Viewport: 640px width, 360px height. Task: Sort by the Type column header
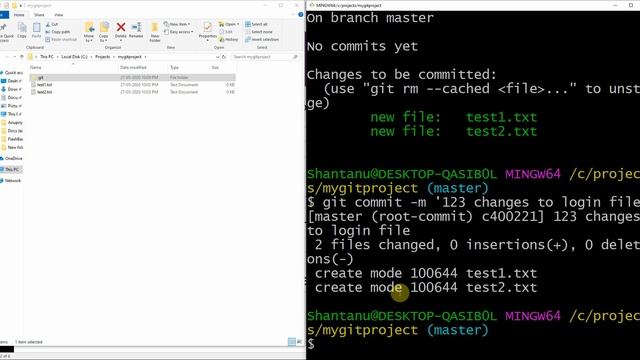[x=174, y=67]
